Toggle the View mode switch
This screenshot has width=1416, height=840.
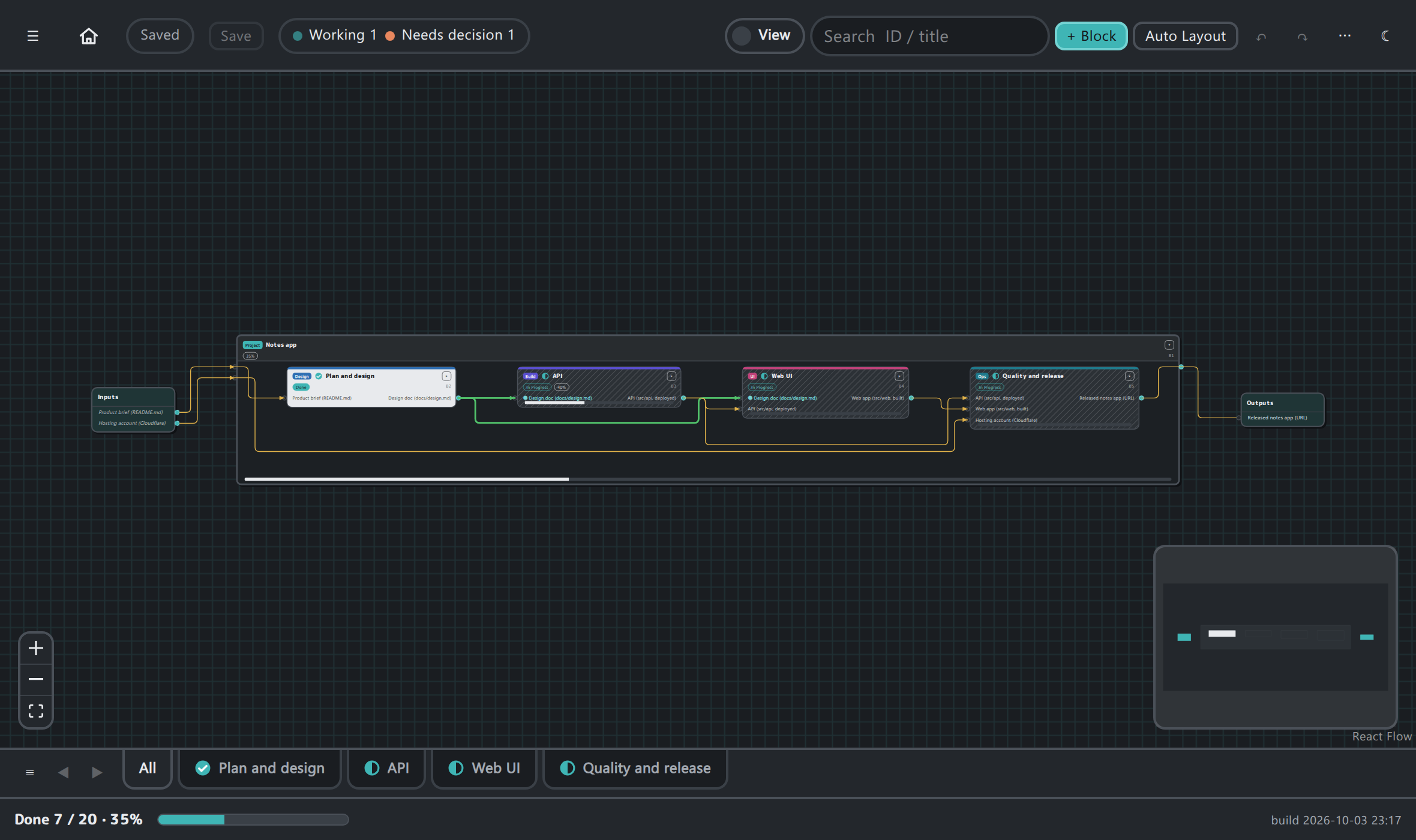click(764, 36)
